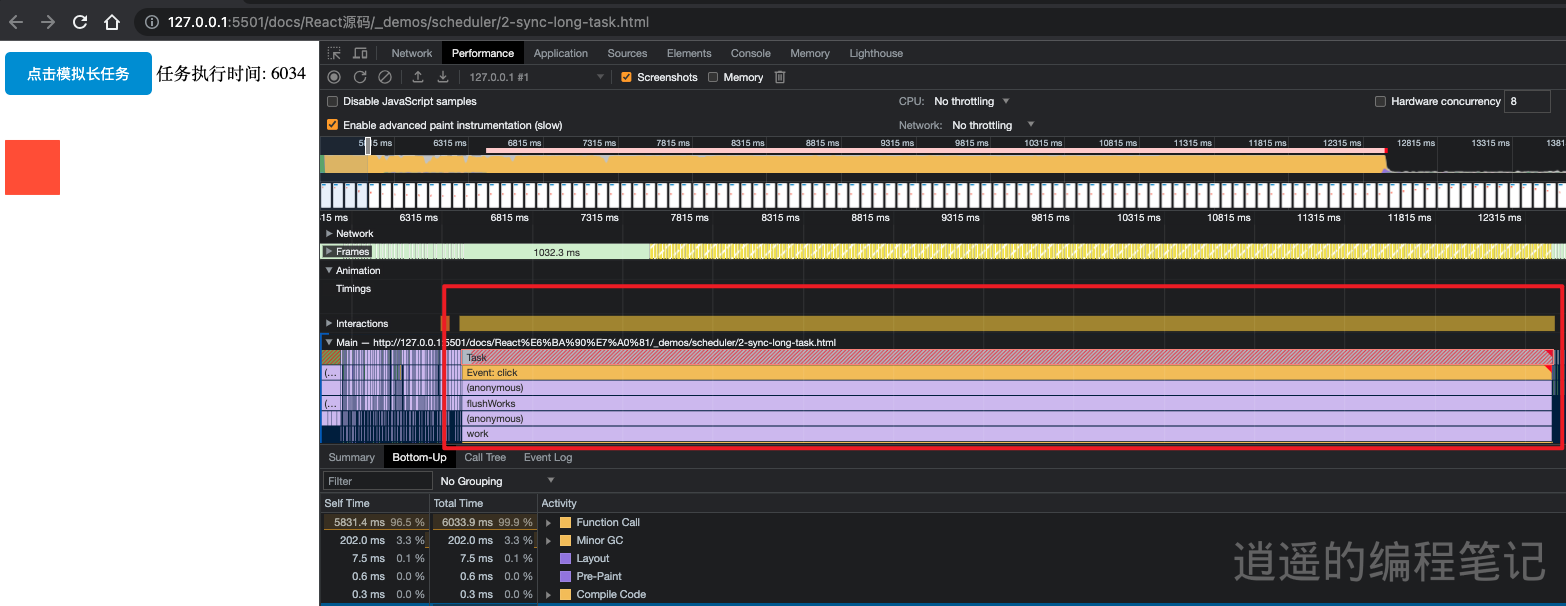Click the Filter input field
This screenshot has width=1566, height=606.
tap(378, 481)
